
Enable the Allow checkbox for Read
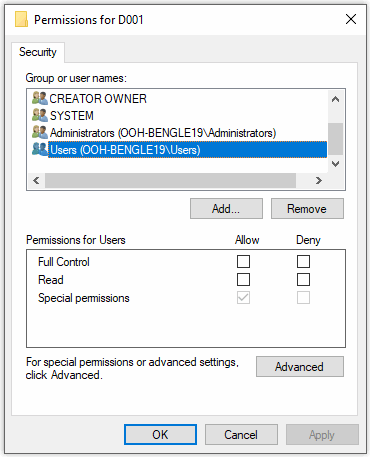tap(243, 279)
